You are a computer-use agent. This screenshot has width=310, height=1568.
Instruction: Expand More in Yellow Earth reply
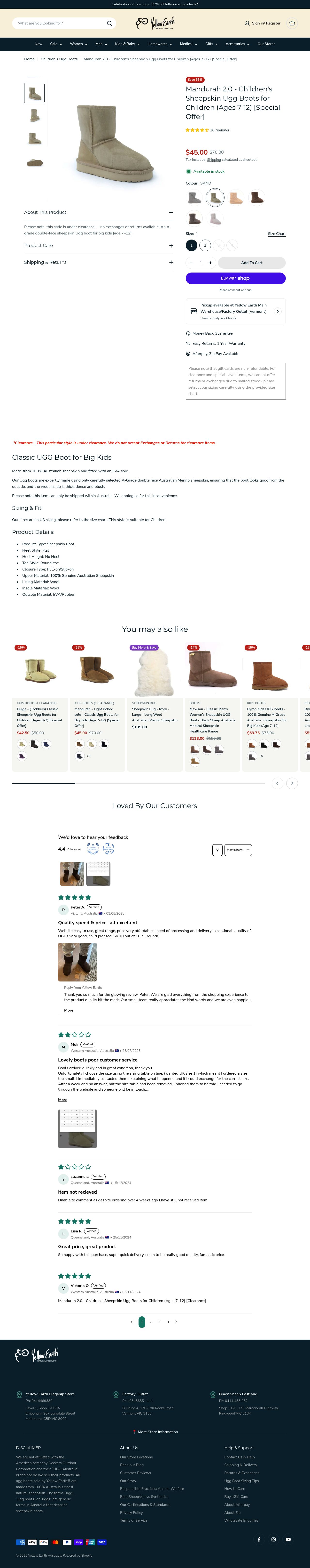[x=69, y=1010]
